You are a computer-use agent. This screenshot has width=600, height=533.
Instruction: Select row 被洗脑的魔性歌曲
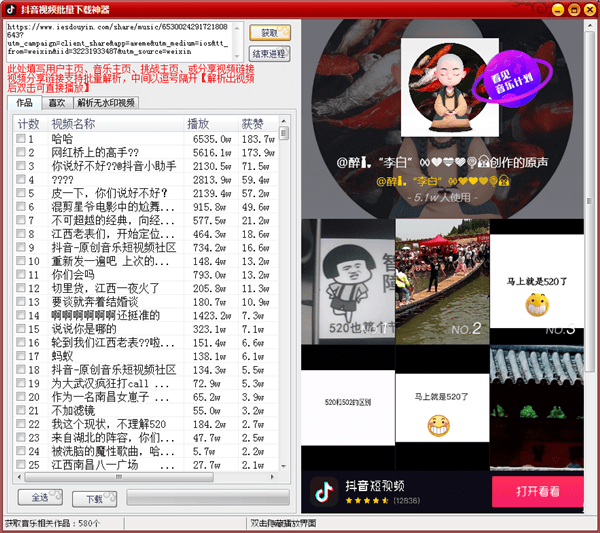(145, 451)
